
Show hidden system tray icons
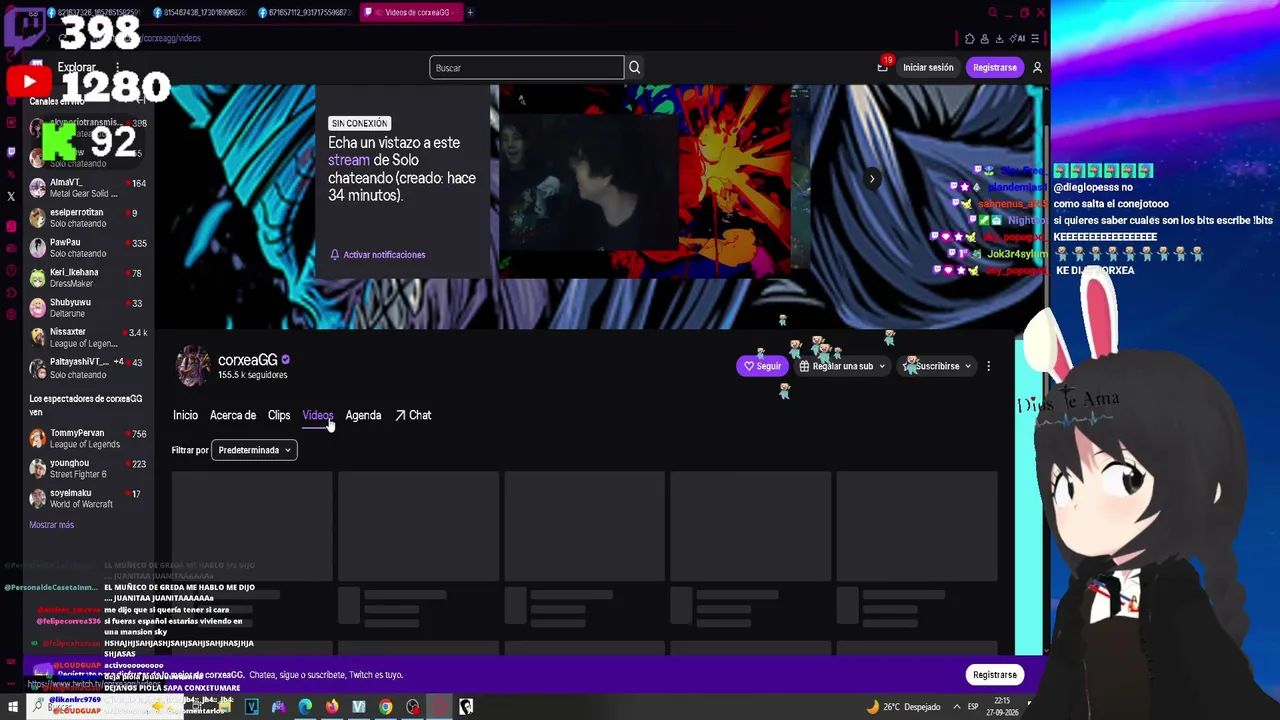click(x=956, y=707)
